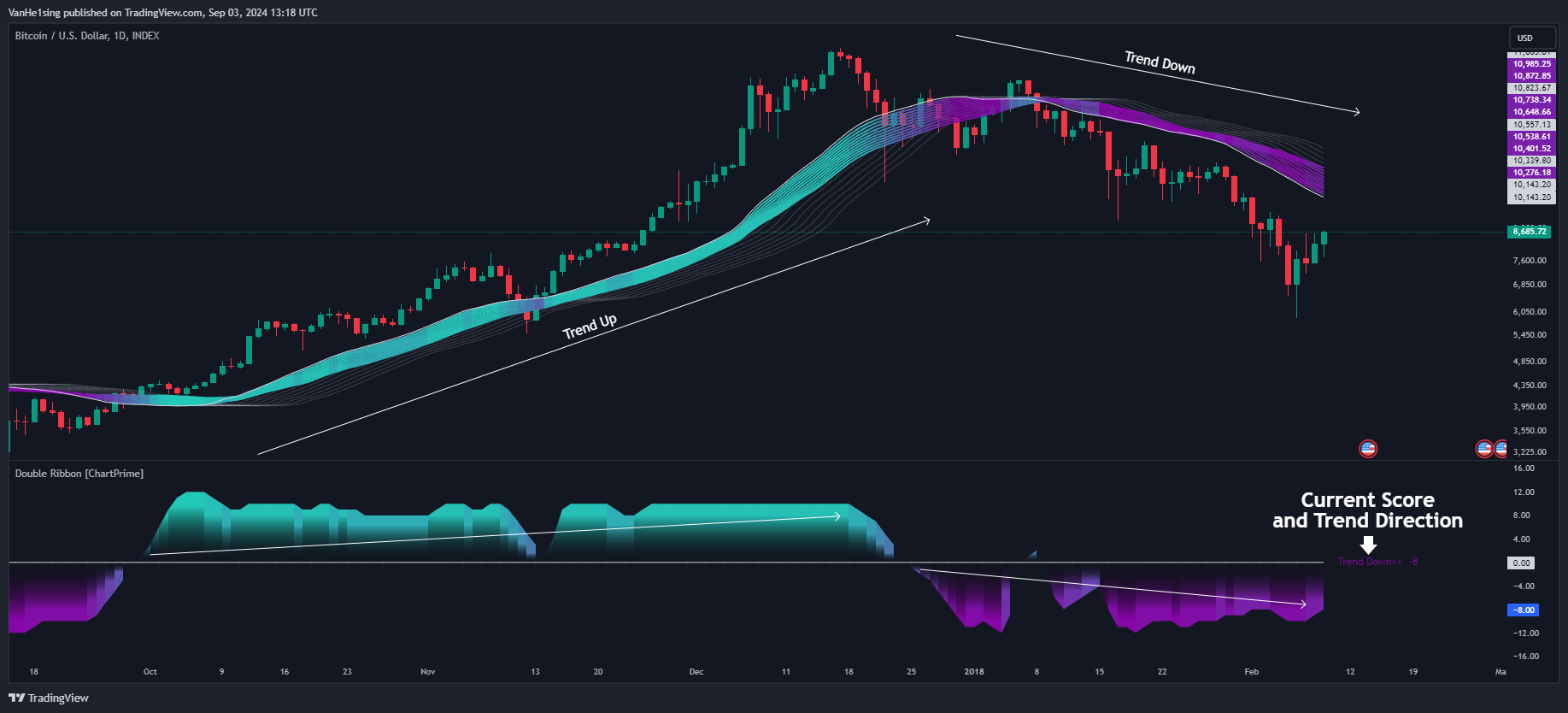Screen dimensions: 1568x713
Task: Select the 25 date label on the time axis
Action: pos(912,672)
